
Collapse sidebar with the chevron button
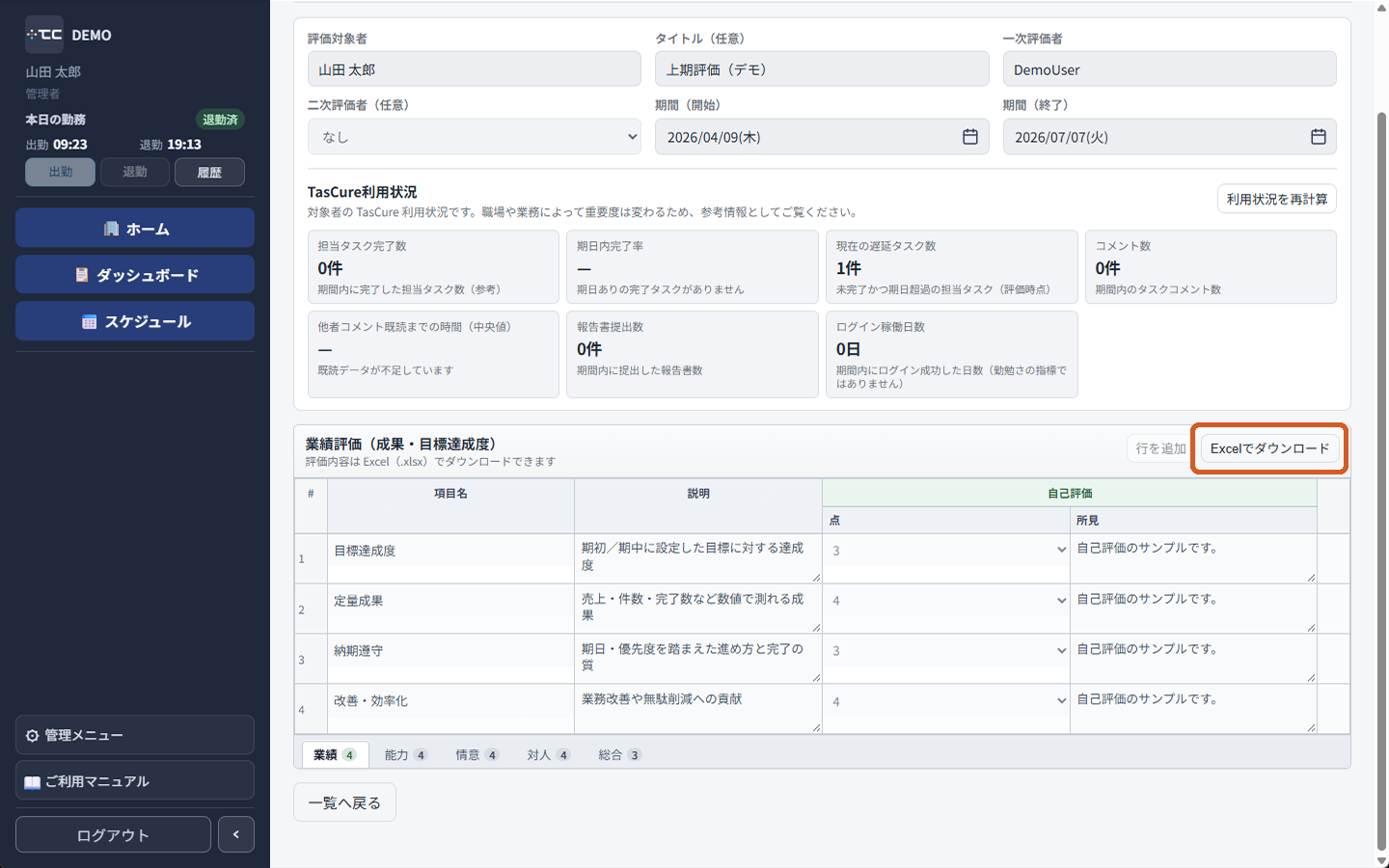pyautogui.click(x=236, y=834)
